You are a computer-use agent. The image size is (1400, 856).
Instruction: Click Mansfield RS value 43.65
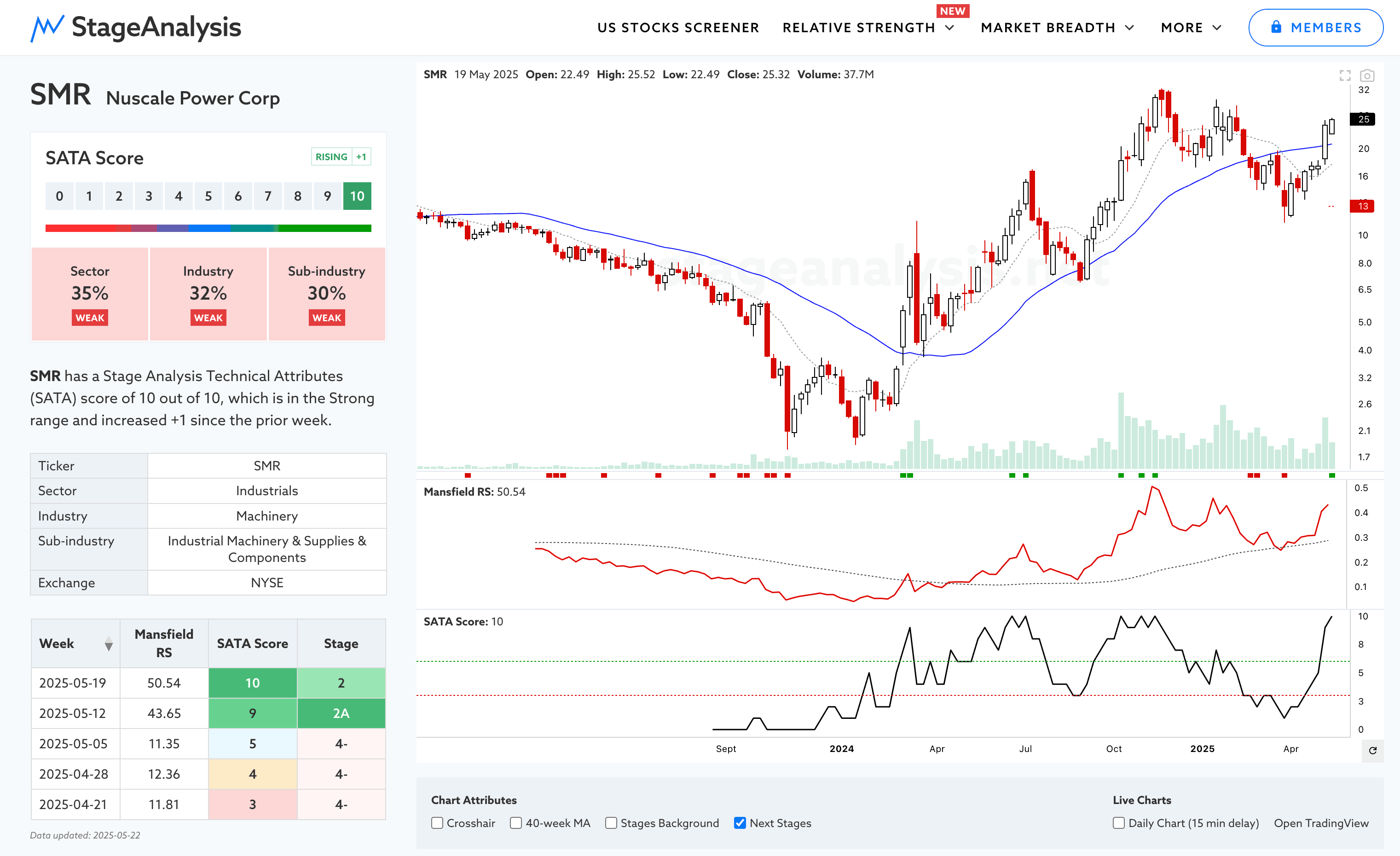[164, 713]
